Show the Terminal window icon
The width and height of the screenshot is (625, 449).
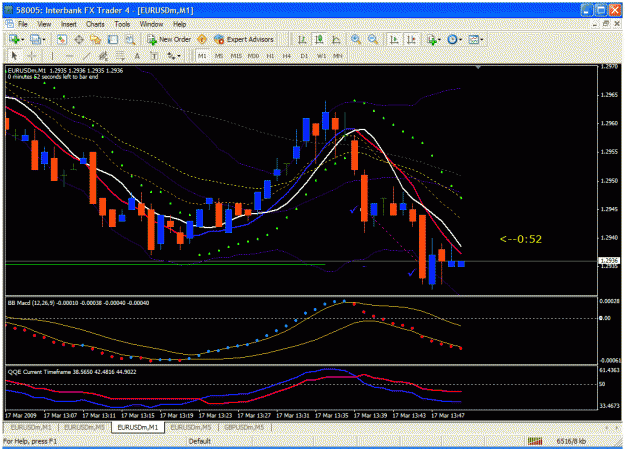click(x=113, y=39)
